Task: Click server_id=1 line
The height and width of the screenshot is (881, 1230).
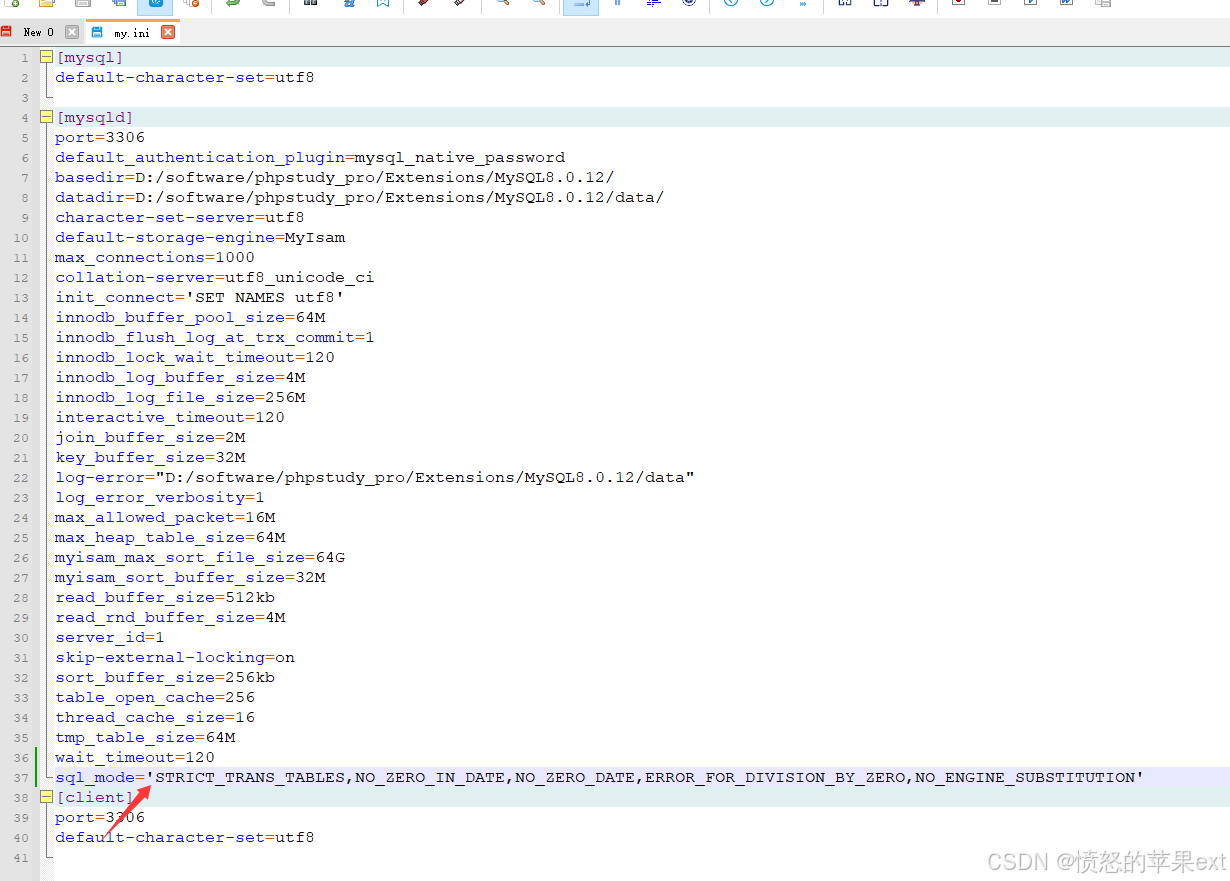Action: [x=110, y=637]
